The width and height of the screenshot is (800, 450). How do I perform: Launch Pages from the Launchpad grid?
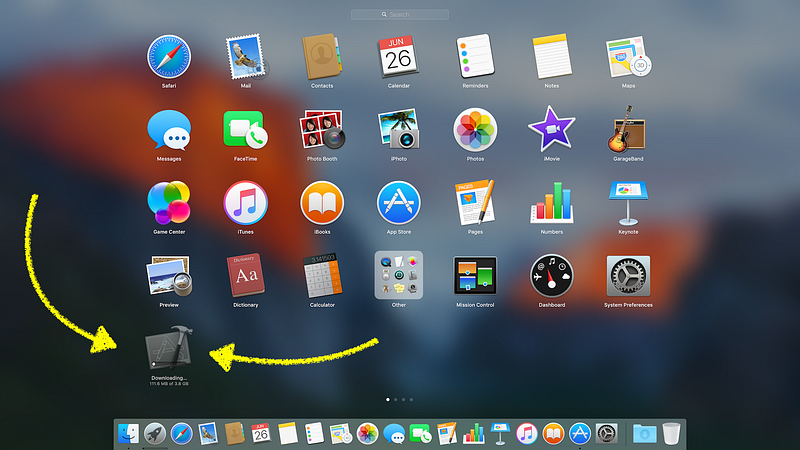tap(475, 203)
